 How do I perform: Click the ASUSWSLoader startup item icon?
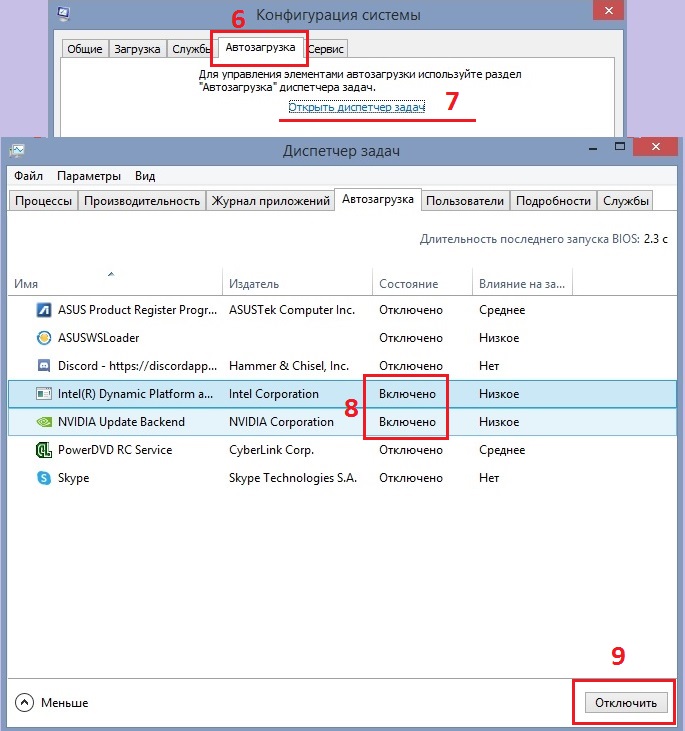click(44, 338)
